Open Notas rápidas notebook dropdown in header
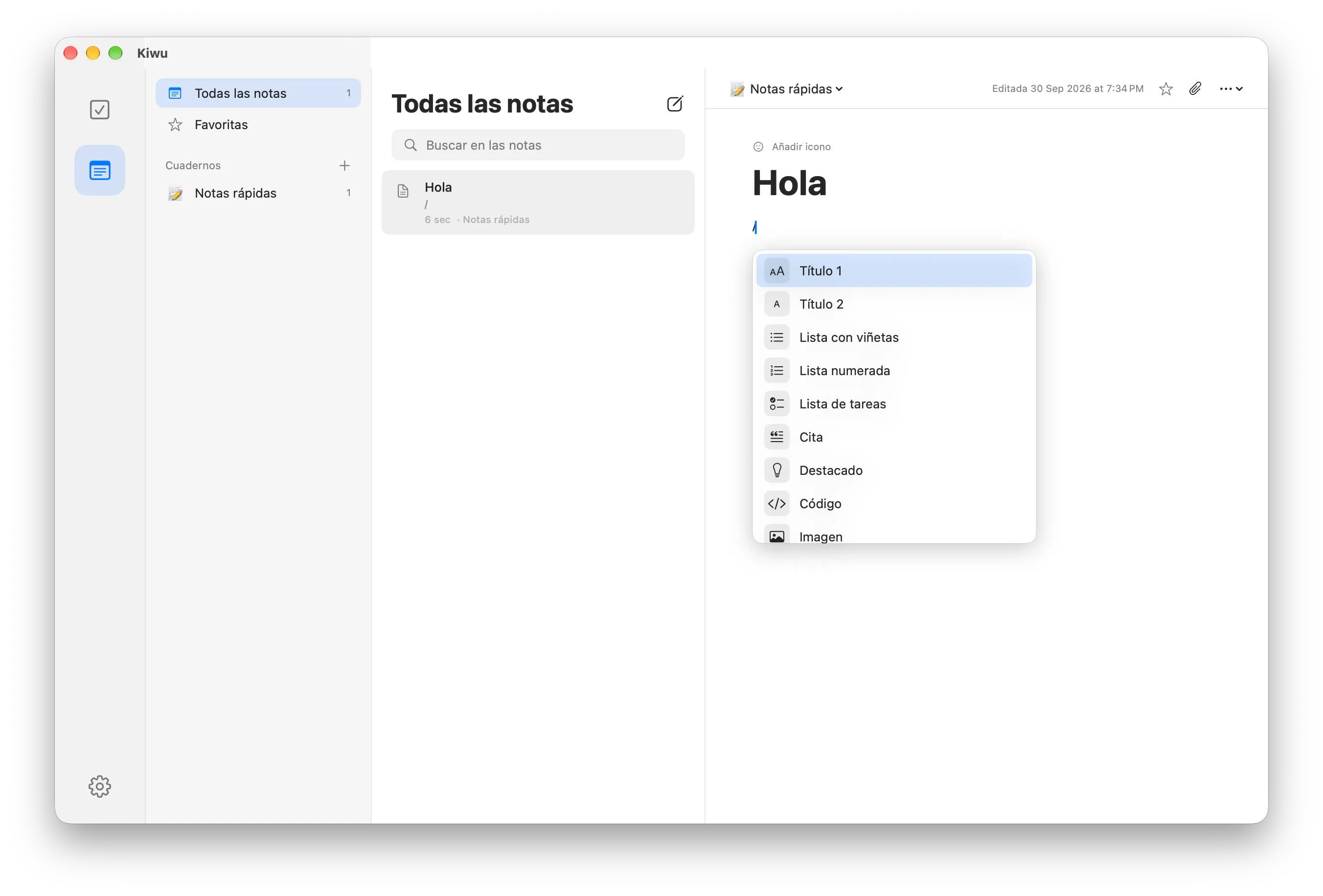1323x896 pixels. coord(786,89)
